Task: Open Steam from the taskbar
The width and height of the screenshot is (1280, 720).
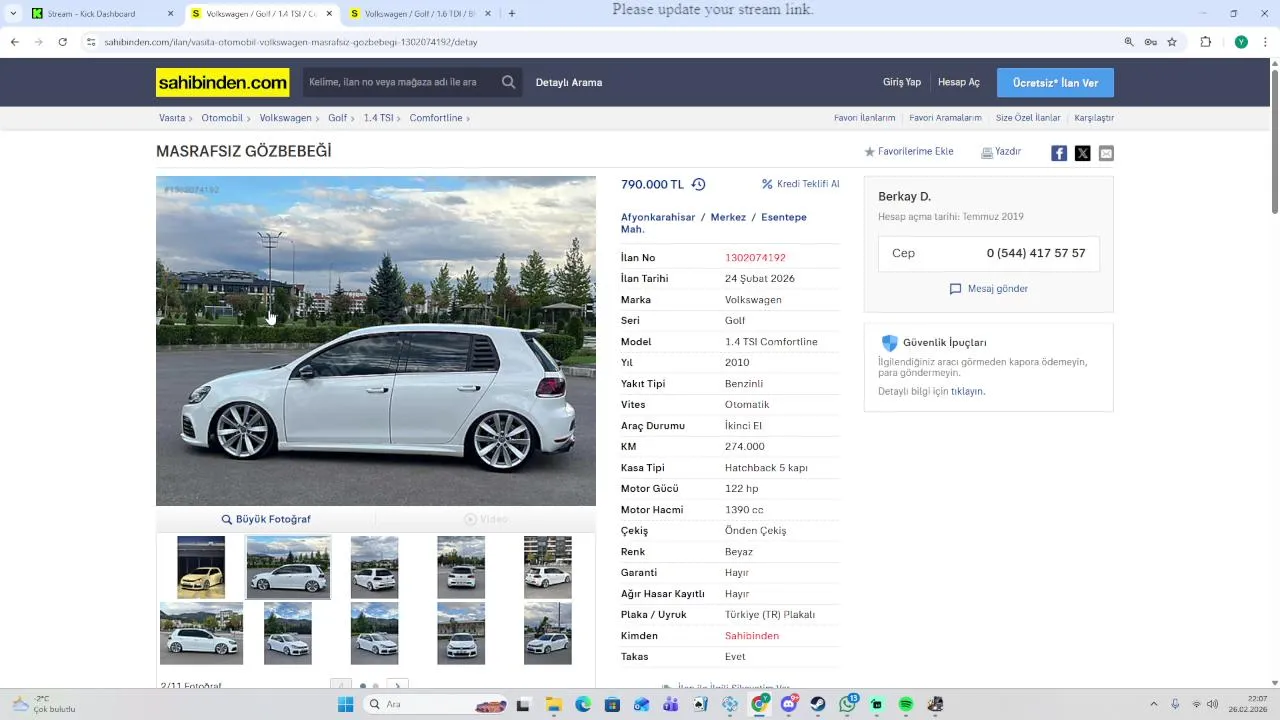Action: pyautogui.click(x=818, y=704)
